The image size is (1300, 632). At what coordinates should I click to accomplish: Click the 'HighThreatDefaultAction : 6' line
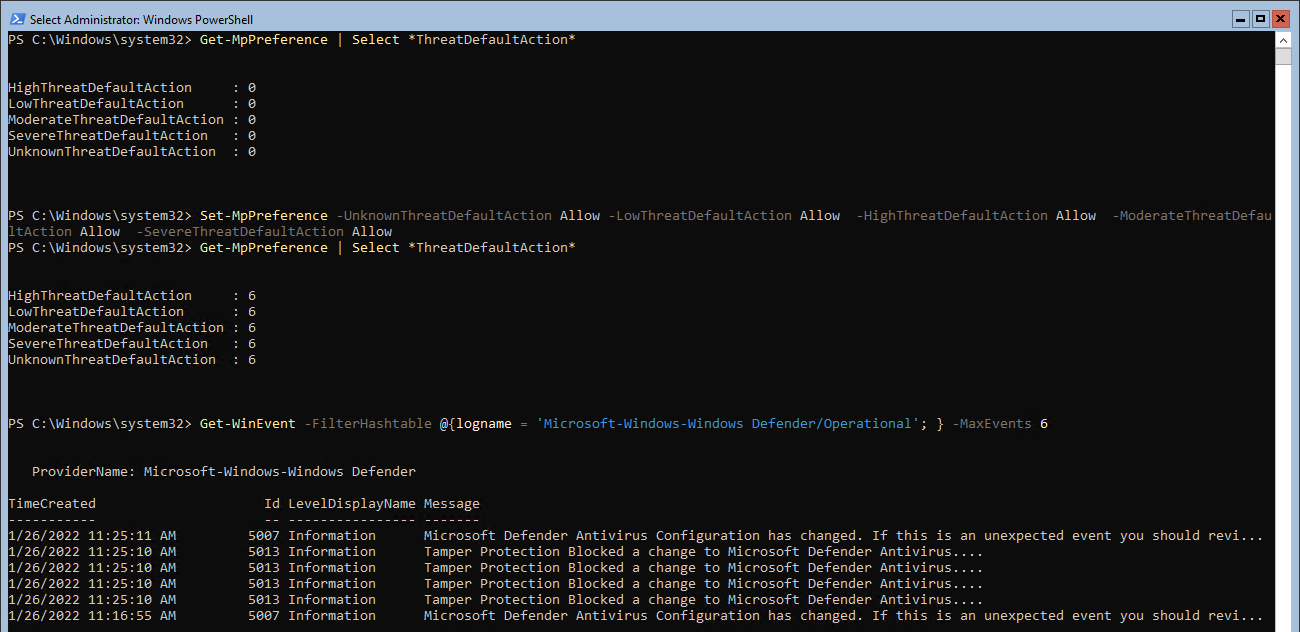132,296
